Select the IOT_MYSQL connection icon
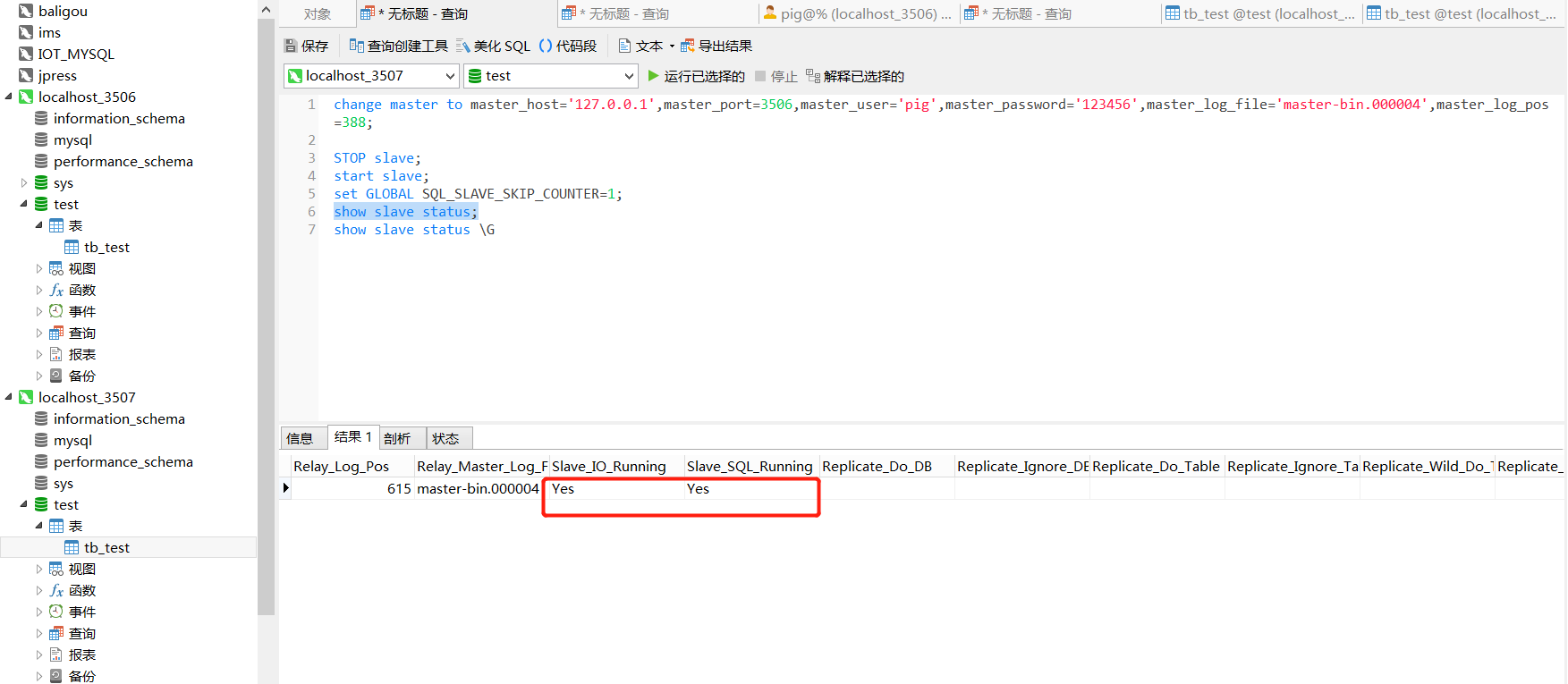 pos(26,54)
